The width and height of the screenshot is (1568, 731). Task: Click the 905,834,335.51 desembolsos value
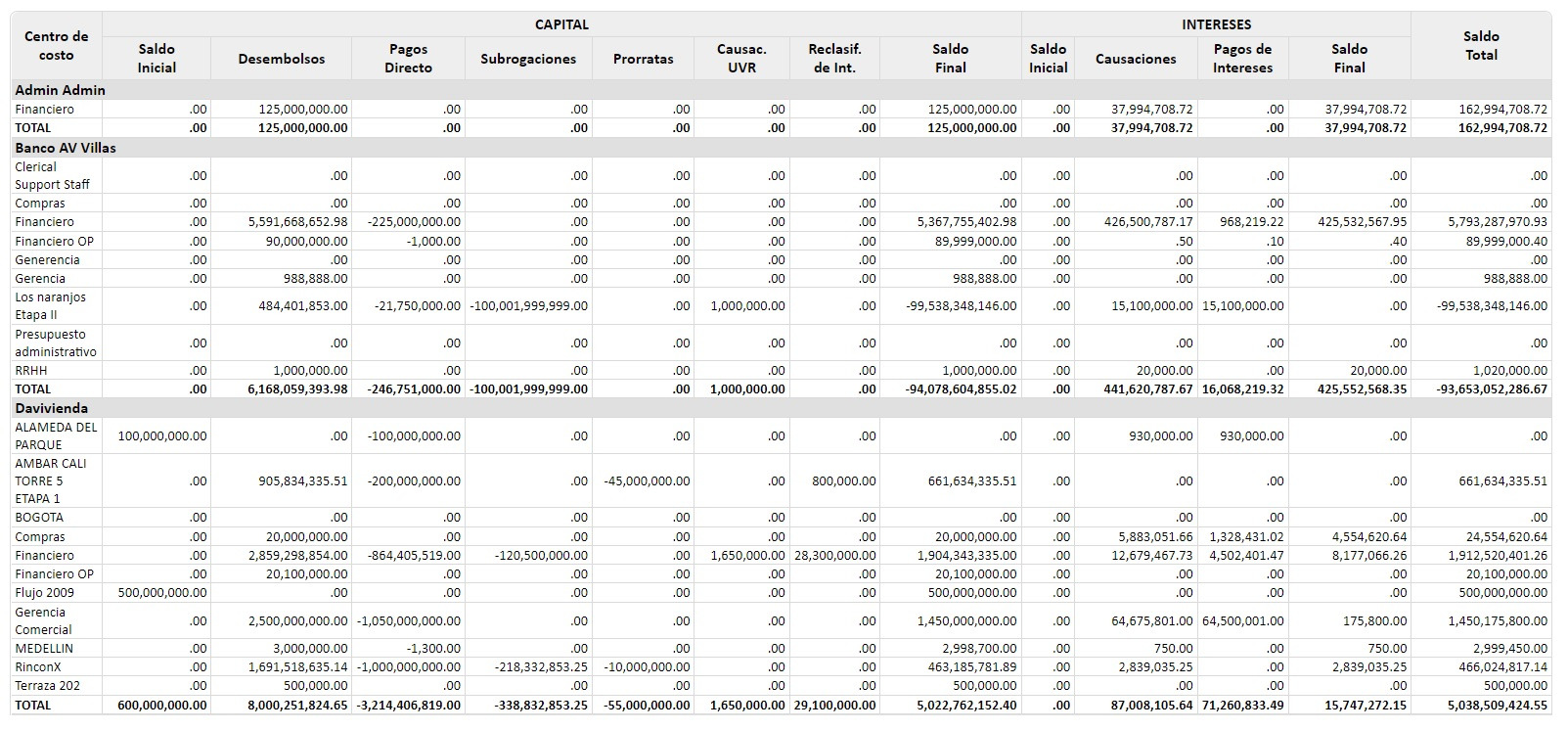302,481
